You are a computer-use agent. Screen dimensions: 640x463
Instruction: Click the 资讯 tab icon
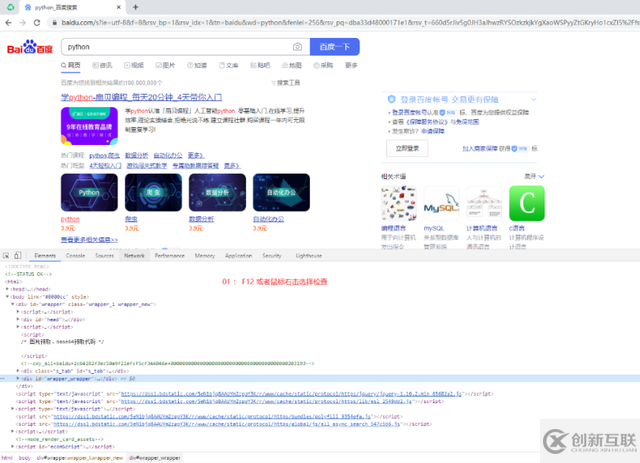click(95, 65)
